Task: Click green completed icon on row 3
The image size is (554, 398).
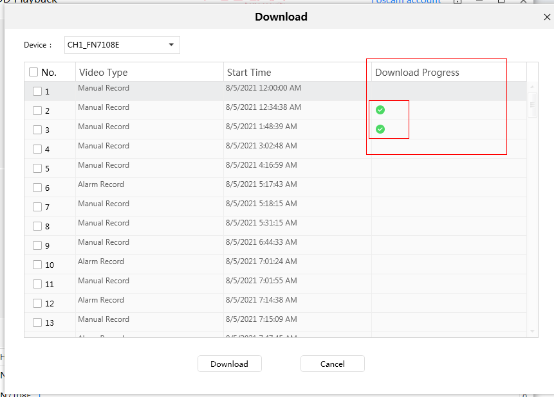Action: click(x=380, y=129)
